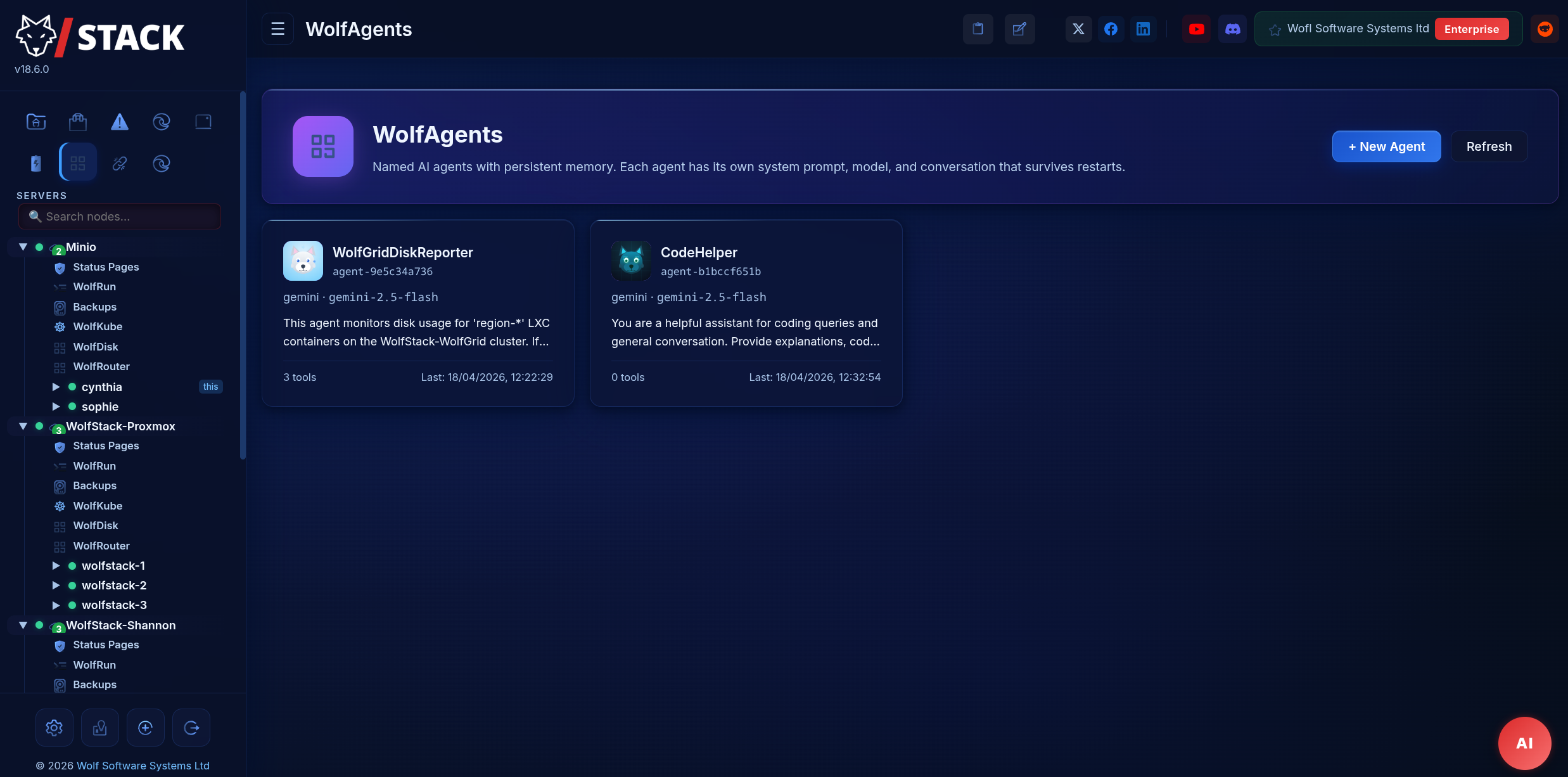Click the swirl icon beside the warning triangle

(x=162, y=122)
